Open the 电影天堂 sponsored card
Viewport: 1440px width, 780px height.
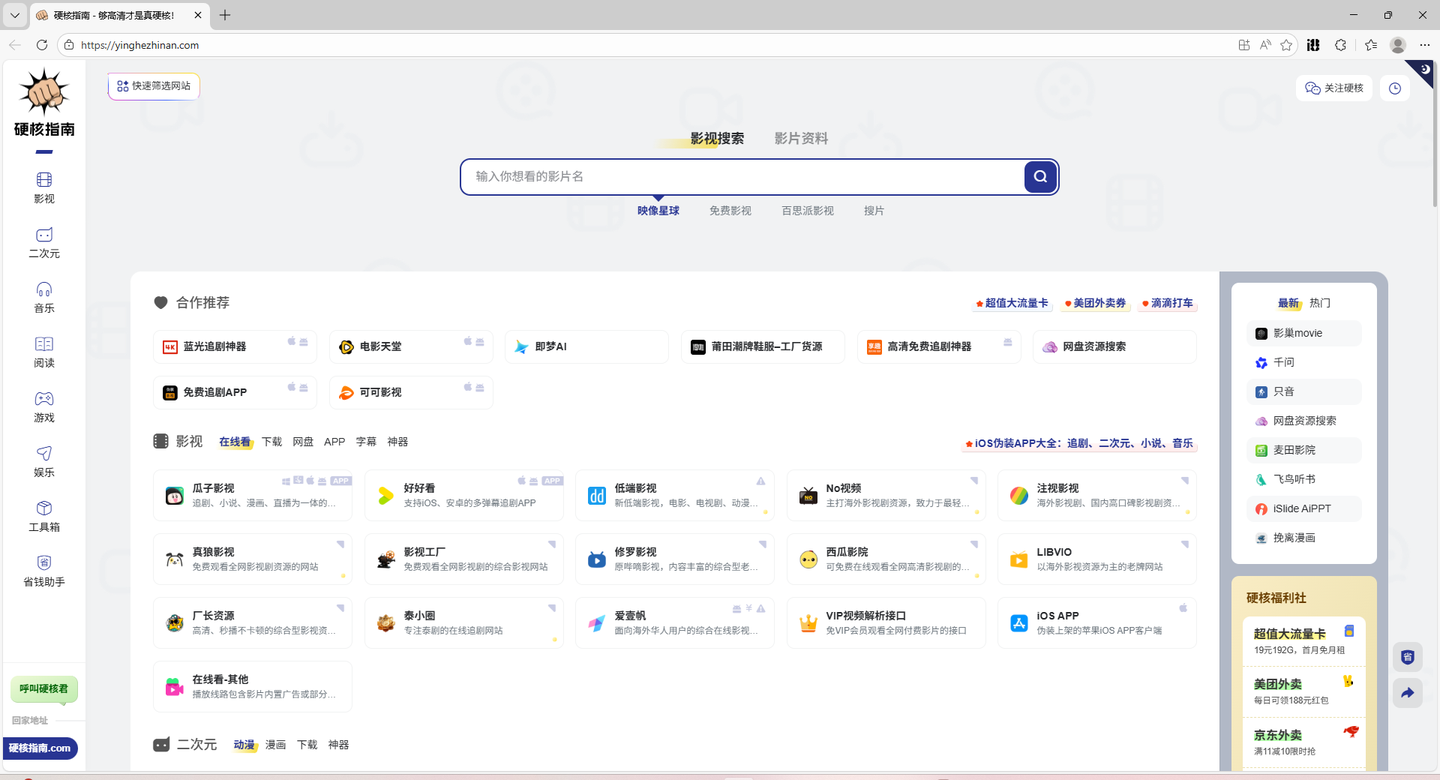(411, 347)
